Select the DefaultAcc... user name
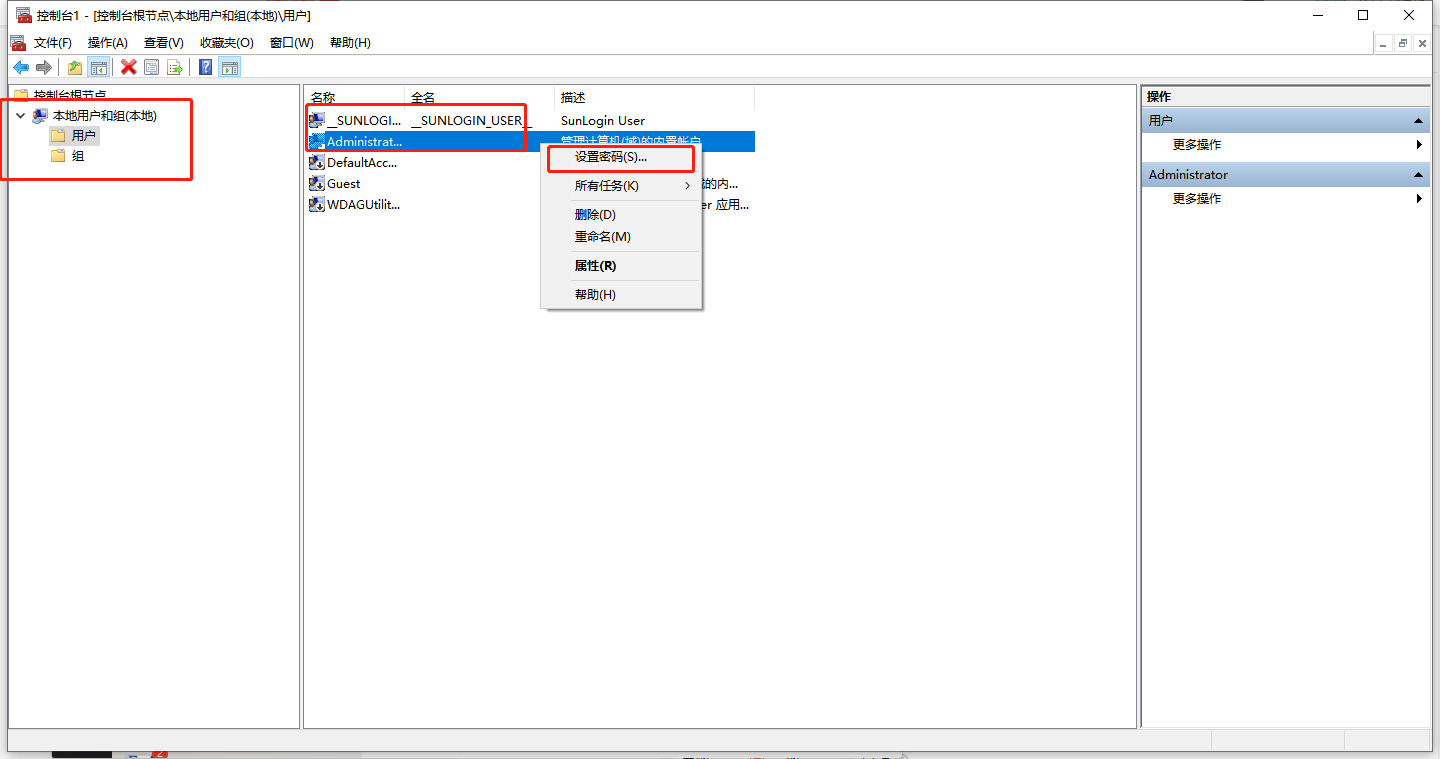The width and height of the screenshot is (1440, 759). (x=362, y=163)
